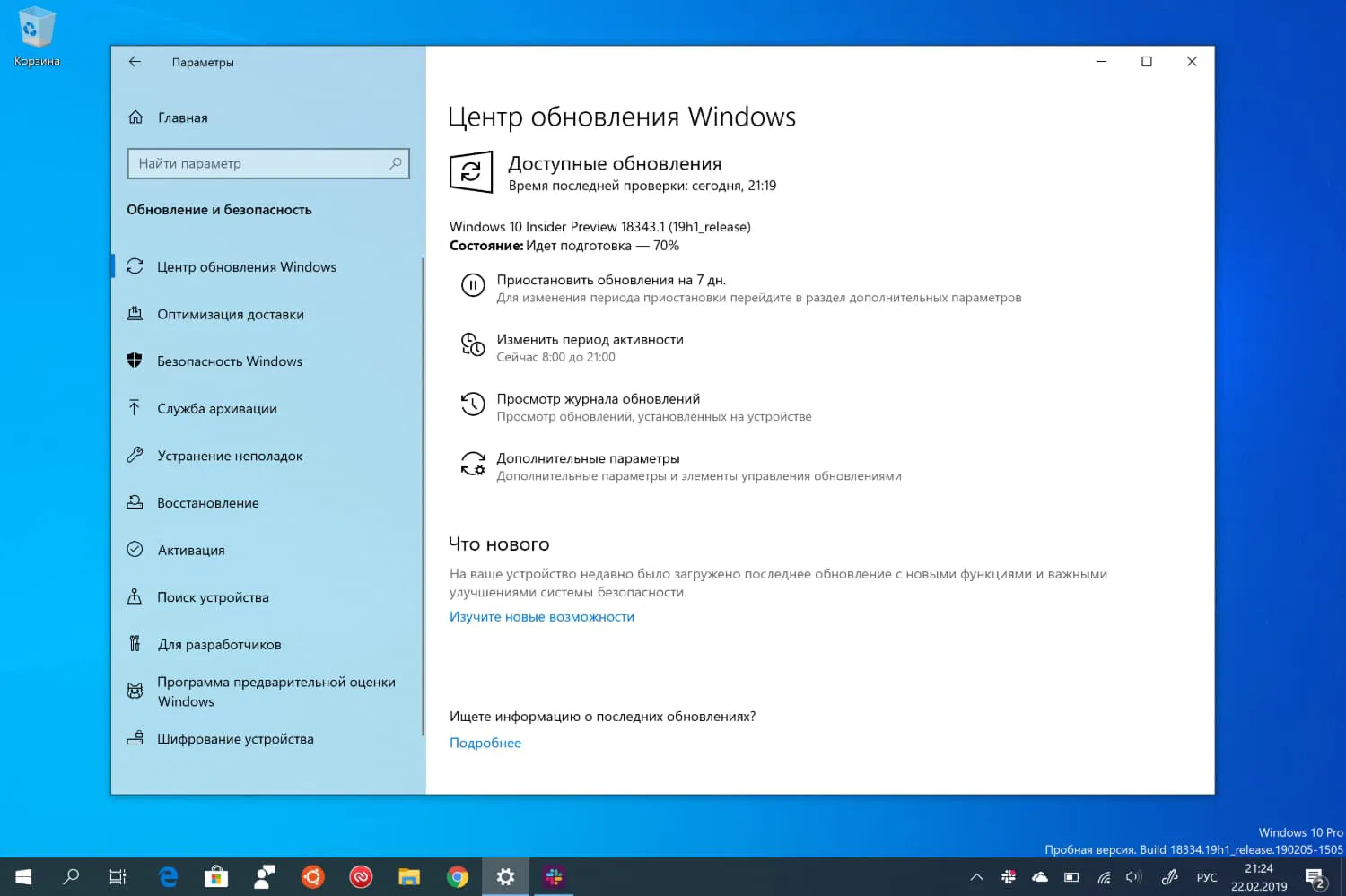Select the Для разработчиков icon
The height and width of the screenshot is (896, 1346).
pyautogui.click(x=134, y=644)
